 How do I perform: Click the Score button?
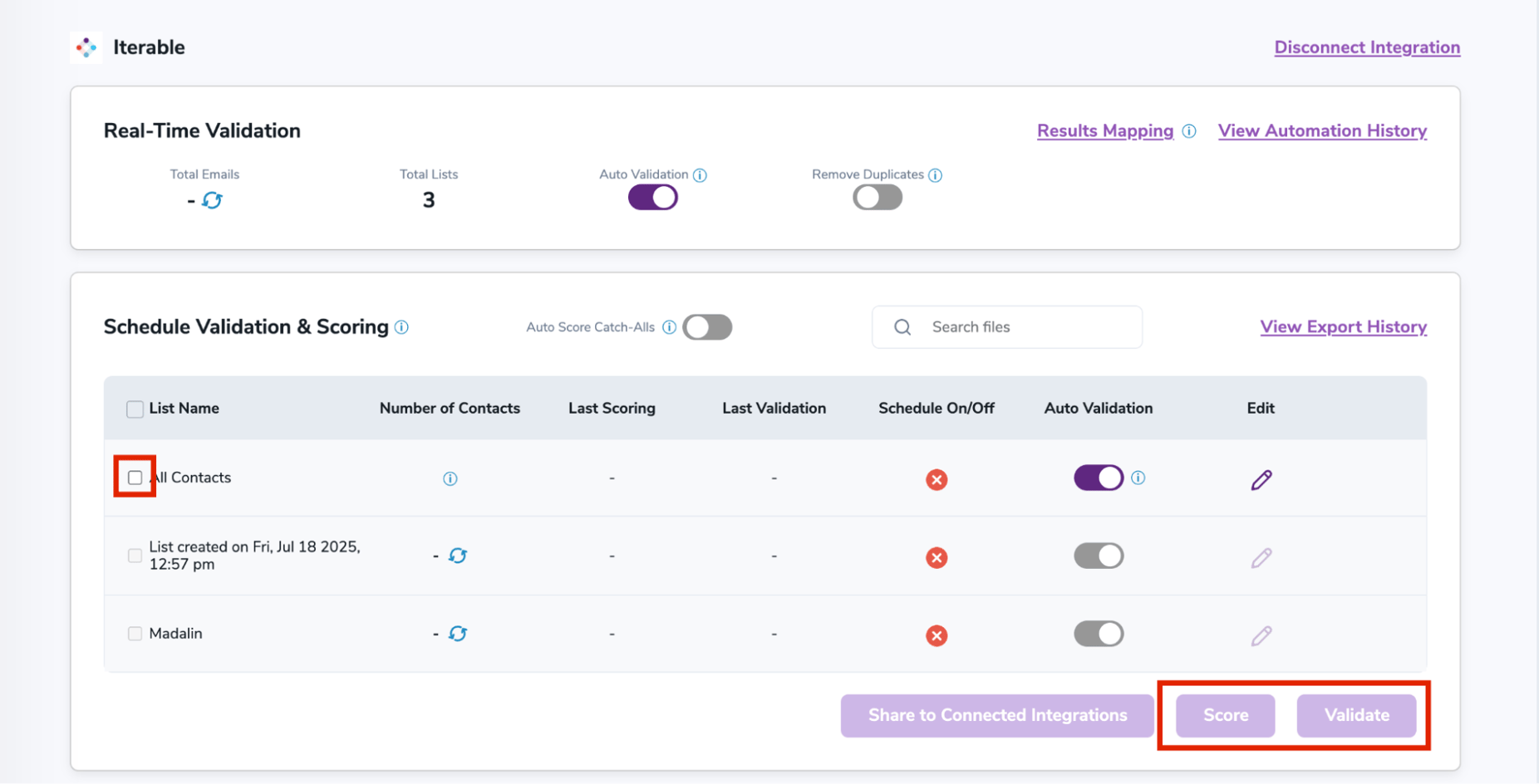click(1226, 716)
